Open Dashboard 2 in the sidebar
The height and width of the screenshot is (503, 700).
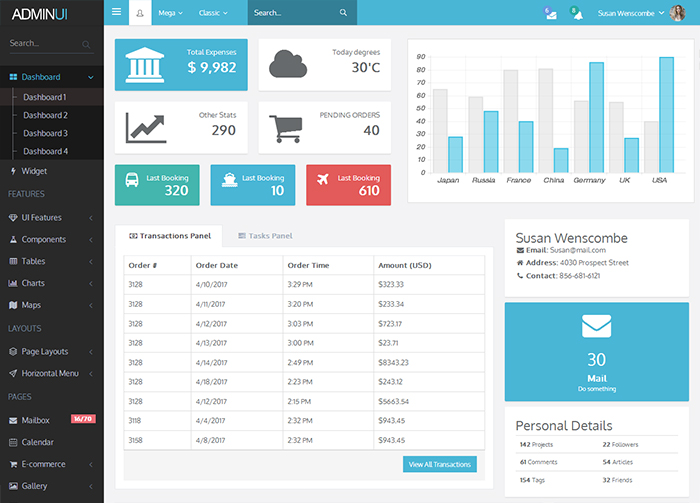click(45, 115)
